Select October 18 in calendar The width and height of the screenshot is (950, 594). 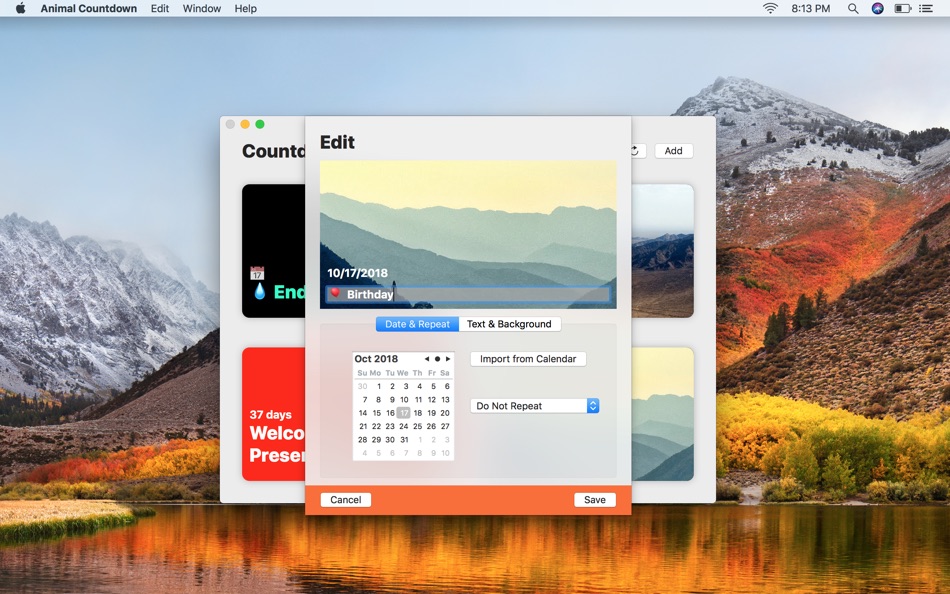(x=417, y=413)
